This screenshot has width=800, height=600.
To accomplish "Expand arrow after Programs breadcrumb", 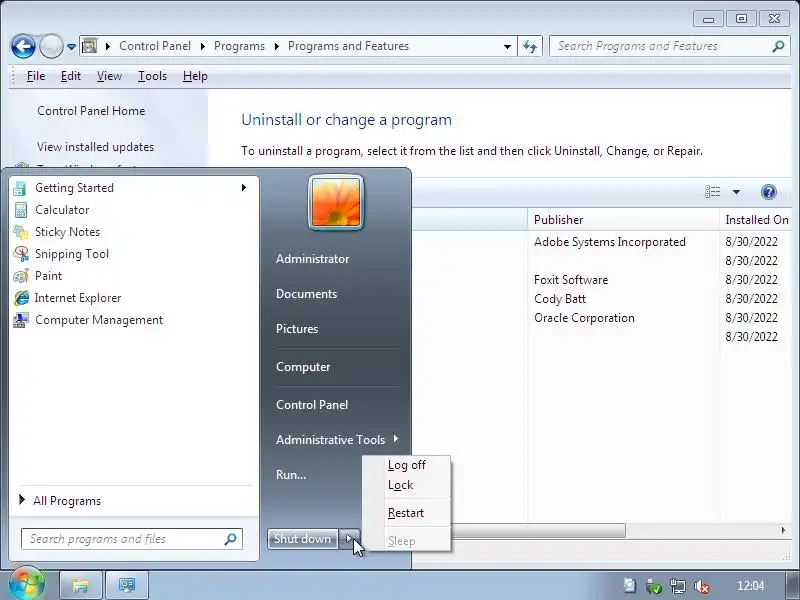I will click(x=277, y=46).
